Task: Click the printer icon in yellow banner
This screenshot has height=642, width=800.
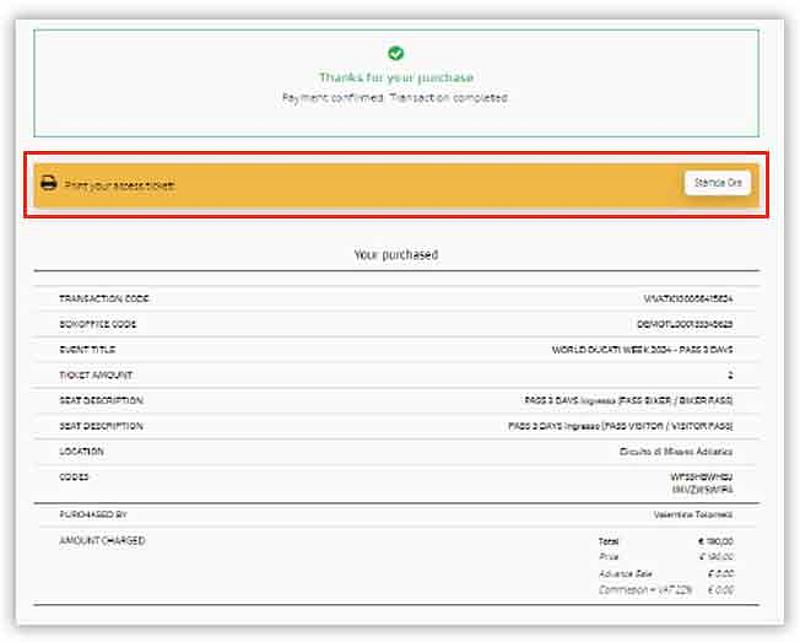Action: tap(48, 184)
